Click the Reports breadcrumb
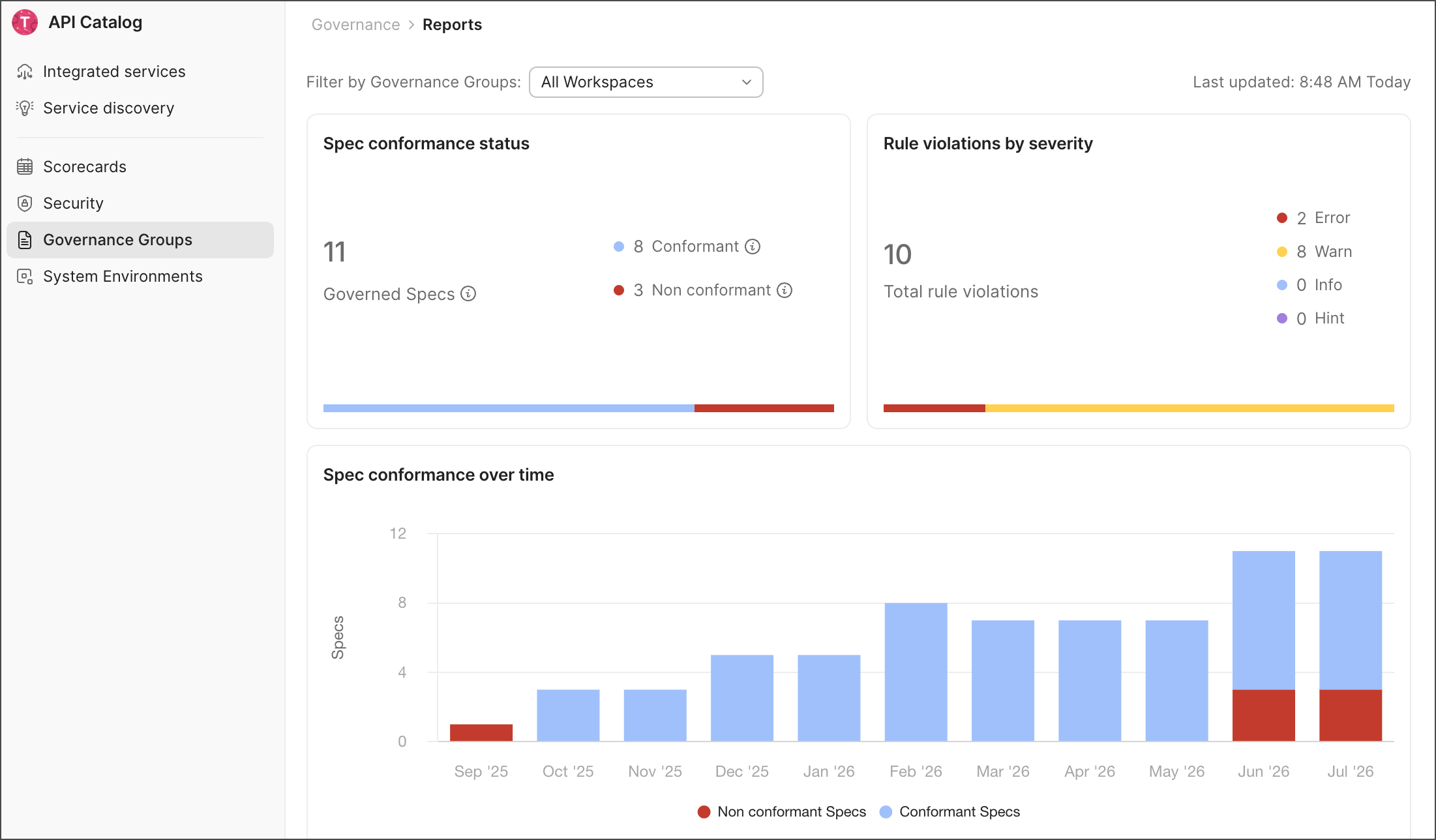Screen dimensions: 1436x840 pos(452,25)
